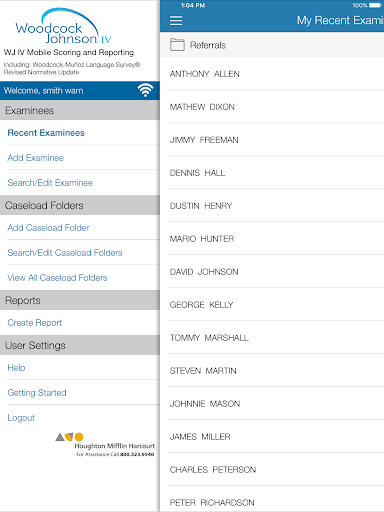
Task: Tap the battery indicator in status bar
Action: pos(375,5)
